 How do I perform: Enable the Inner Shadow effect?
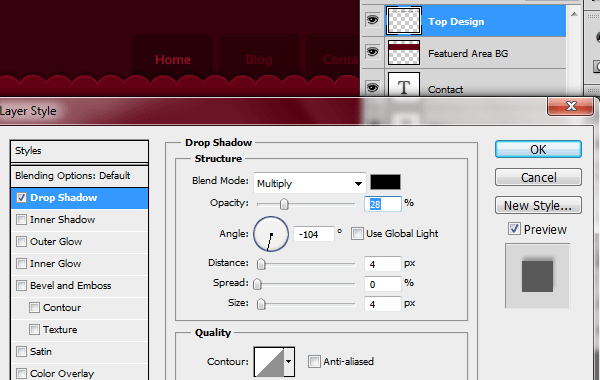point(21,220)
